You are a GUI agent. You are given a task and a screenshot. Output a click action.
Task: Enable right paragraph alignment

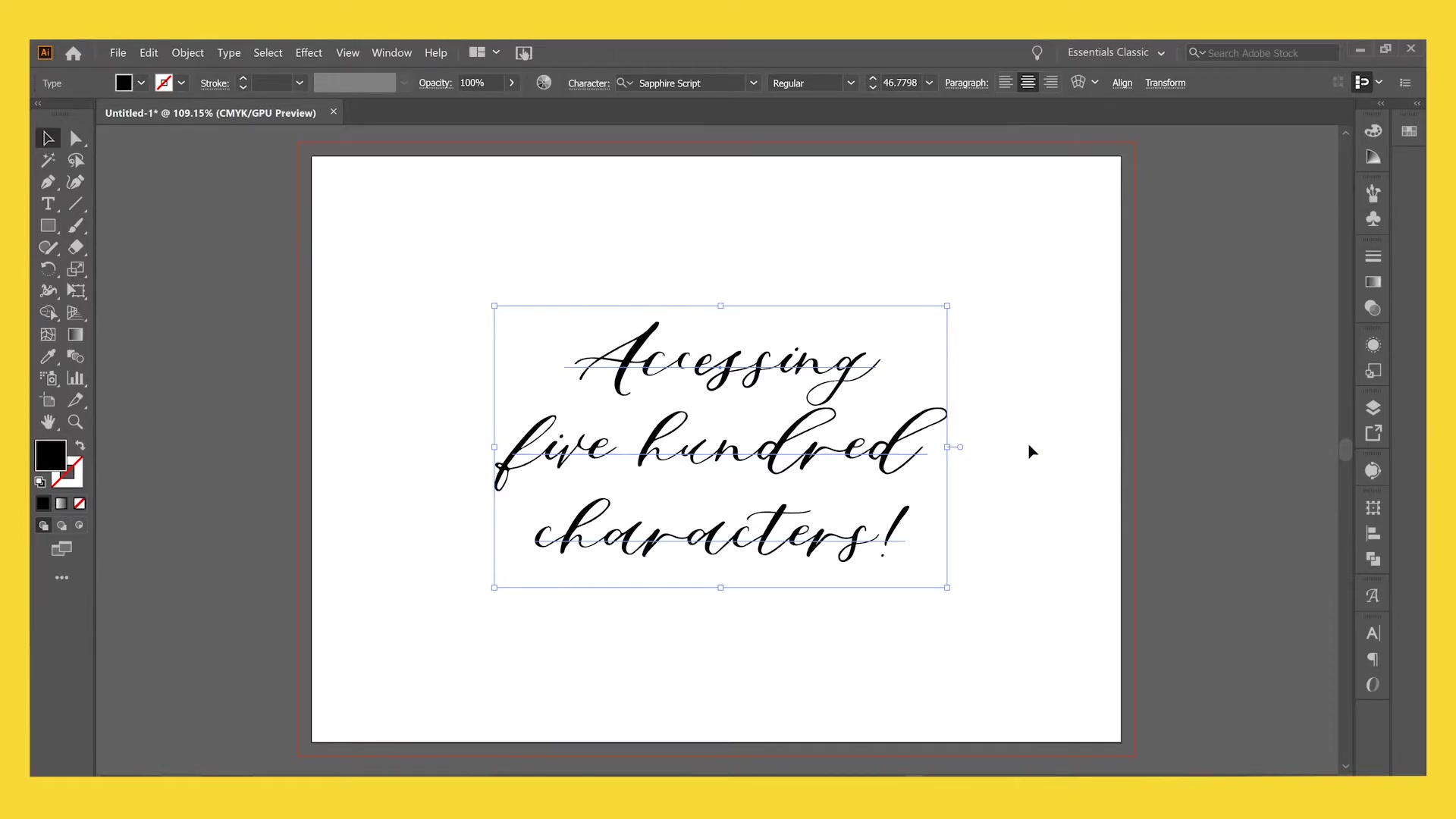click(x=1052, y=82)
